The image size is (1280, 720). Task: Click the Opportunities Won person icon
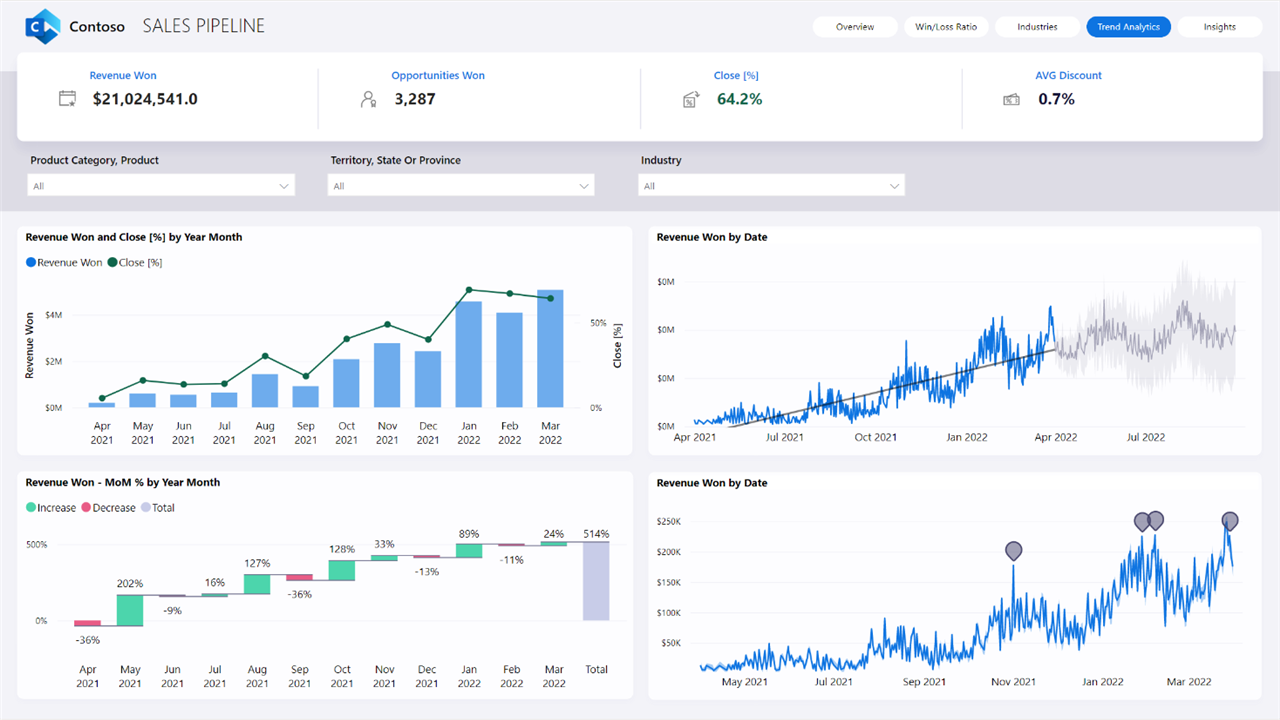[x=369, y=99]
